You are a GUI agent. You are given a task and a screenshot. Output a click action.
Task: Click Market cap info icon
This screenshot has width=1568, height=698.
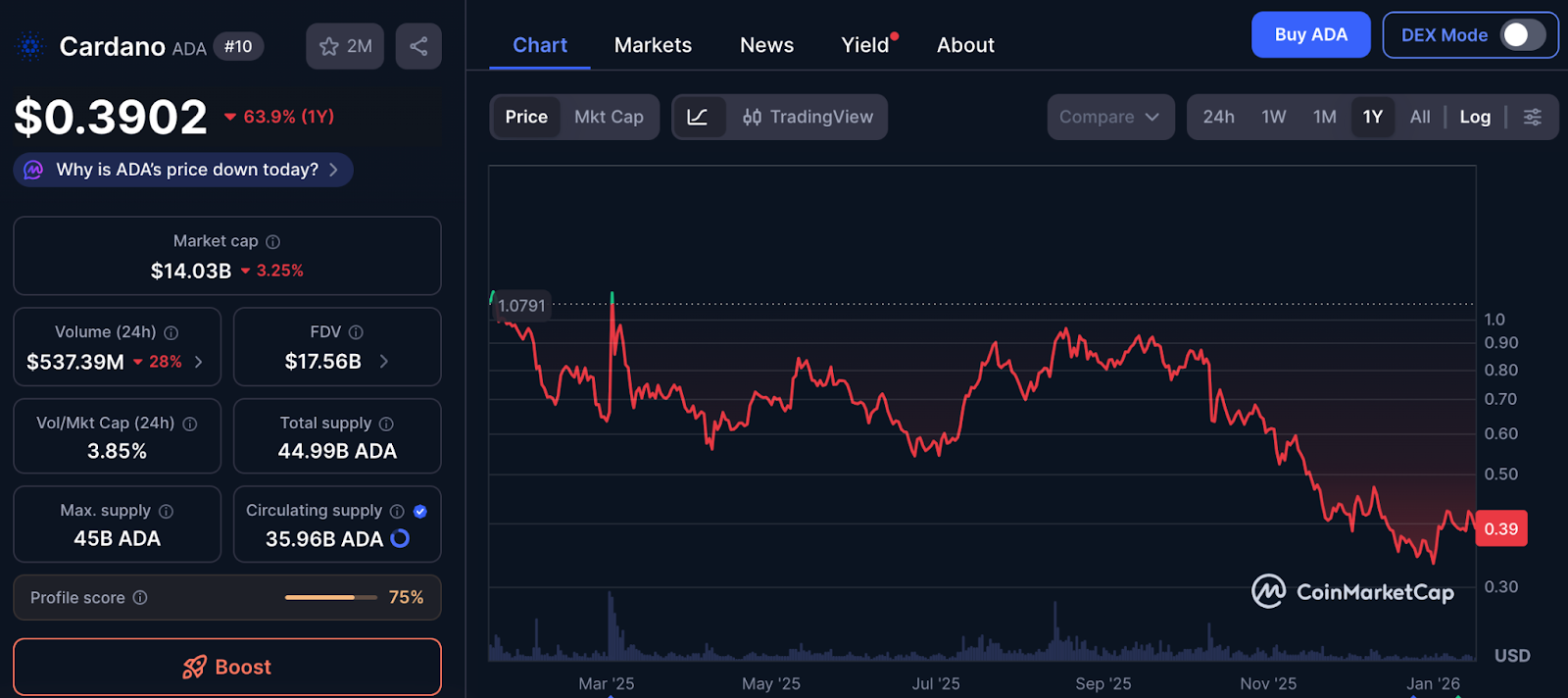click(273, 242)
